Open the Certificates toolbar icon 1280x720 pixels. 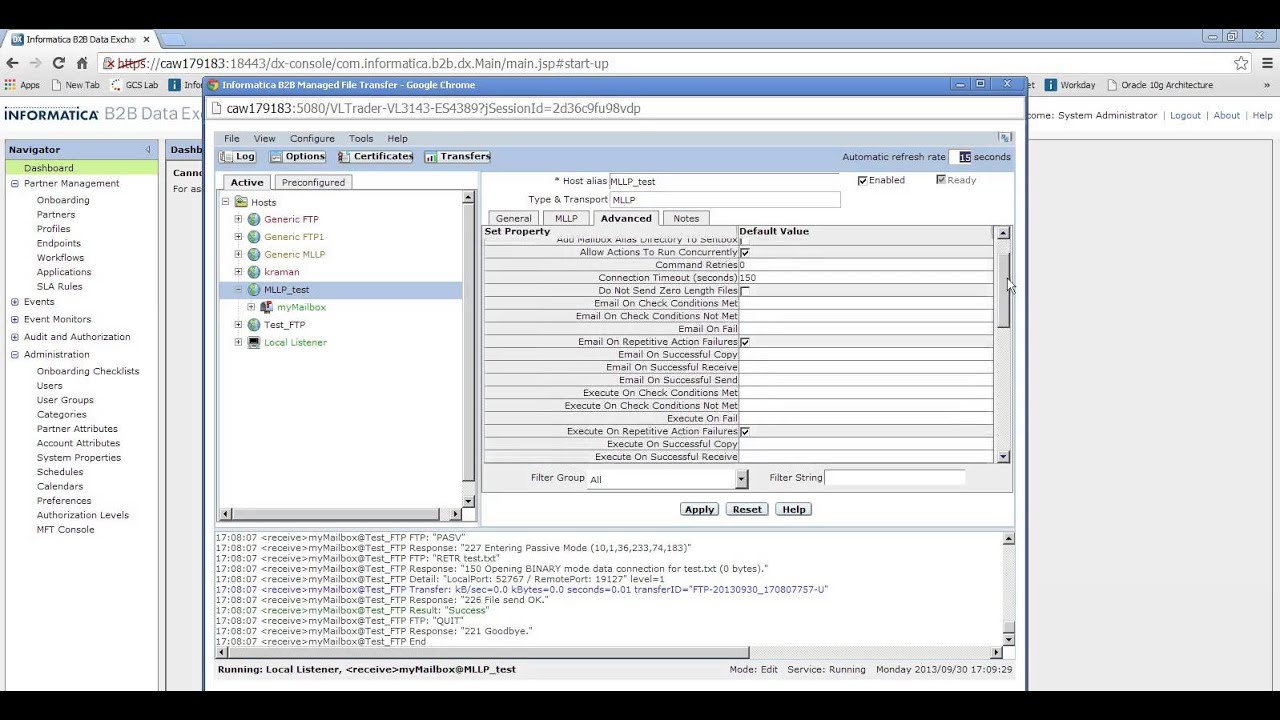tap(376, 157)
